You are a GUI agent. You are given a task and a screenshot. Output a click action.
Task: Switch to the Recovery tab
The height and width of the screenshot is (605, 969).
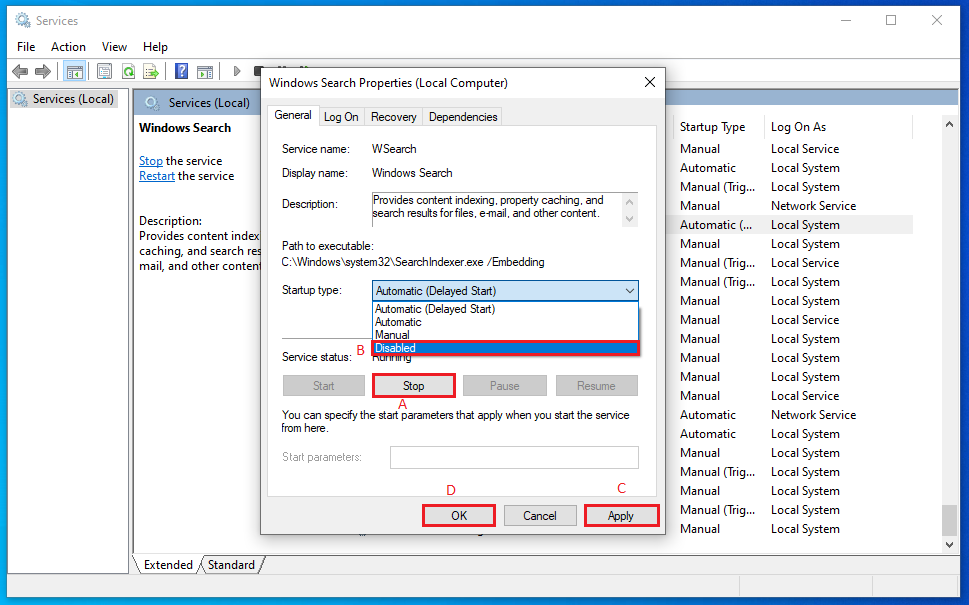click(x=393, y=117)
